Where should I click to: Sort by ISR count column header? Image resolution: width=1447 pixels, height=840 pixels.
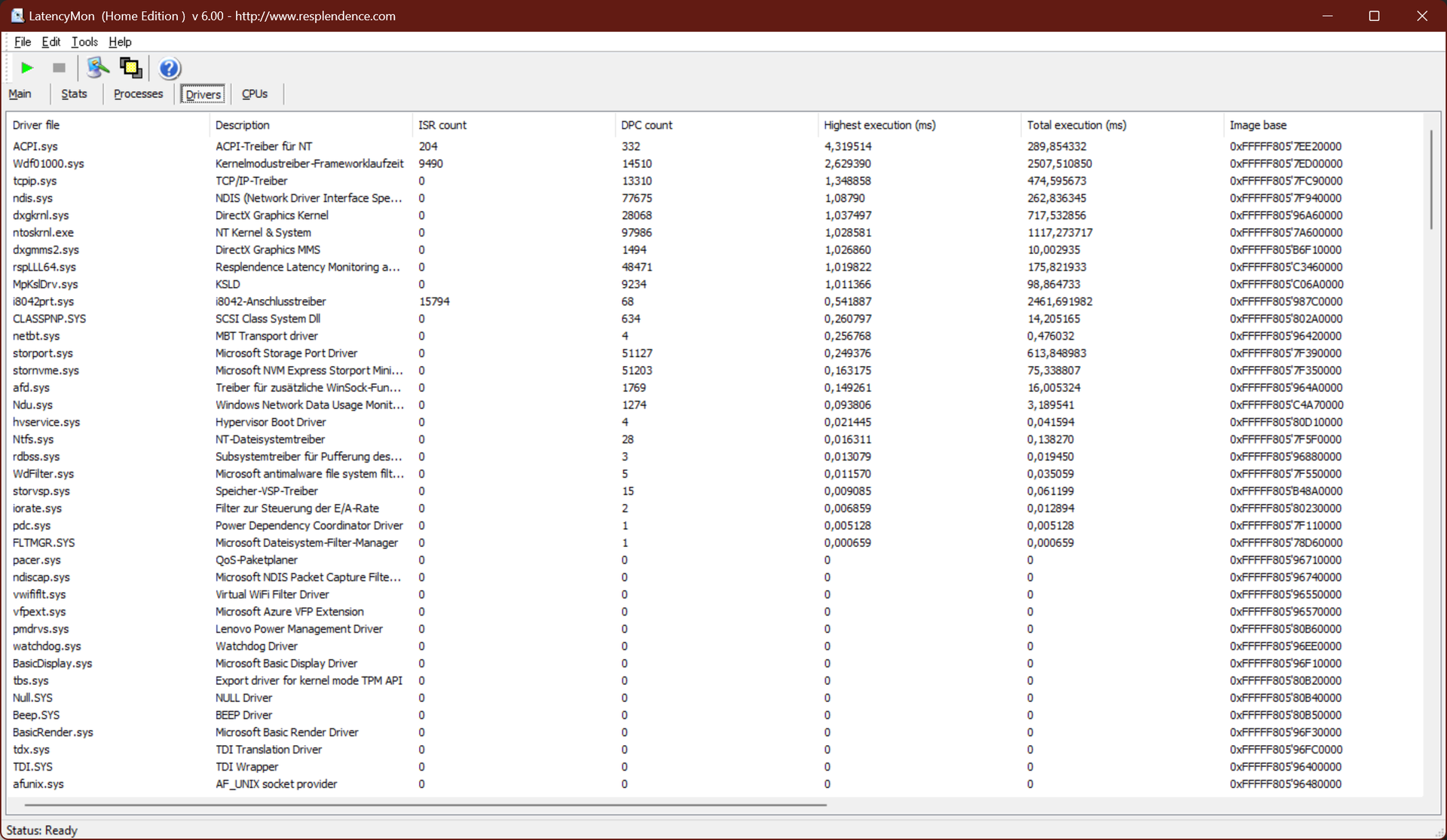(x=442, y=125)
